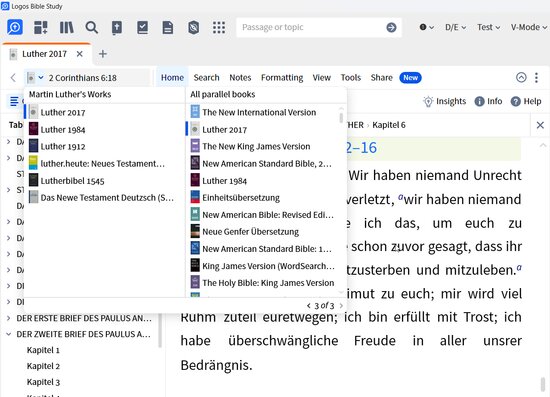Open the Factbook icon in toolbar
The width and height of the screenshot is (550, 397).
click(x=117, y=27)
